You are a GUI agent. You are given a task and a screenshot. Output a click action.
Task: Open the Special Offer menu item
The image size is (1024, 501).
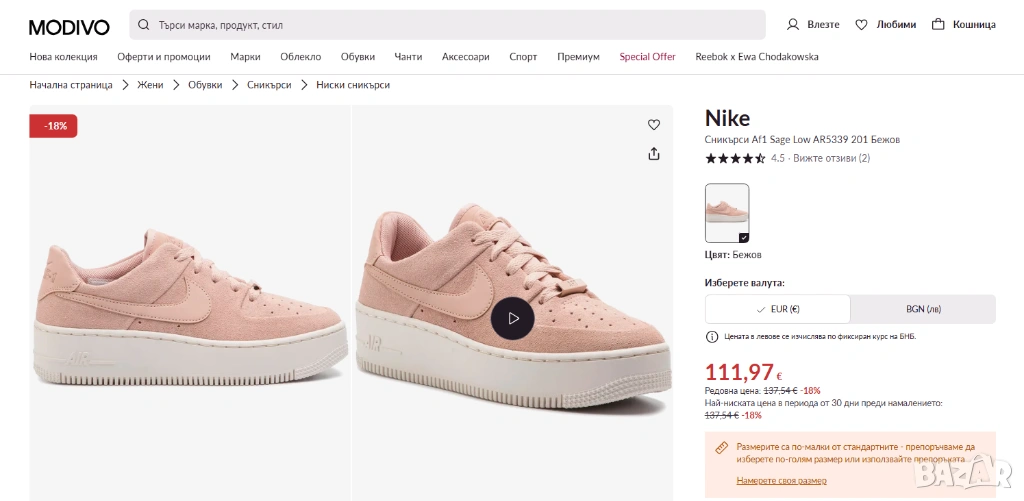pyautogui.click(x=647, y=57)
